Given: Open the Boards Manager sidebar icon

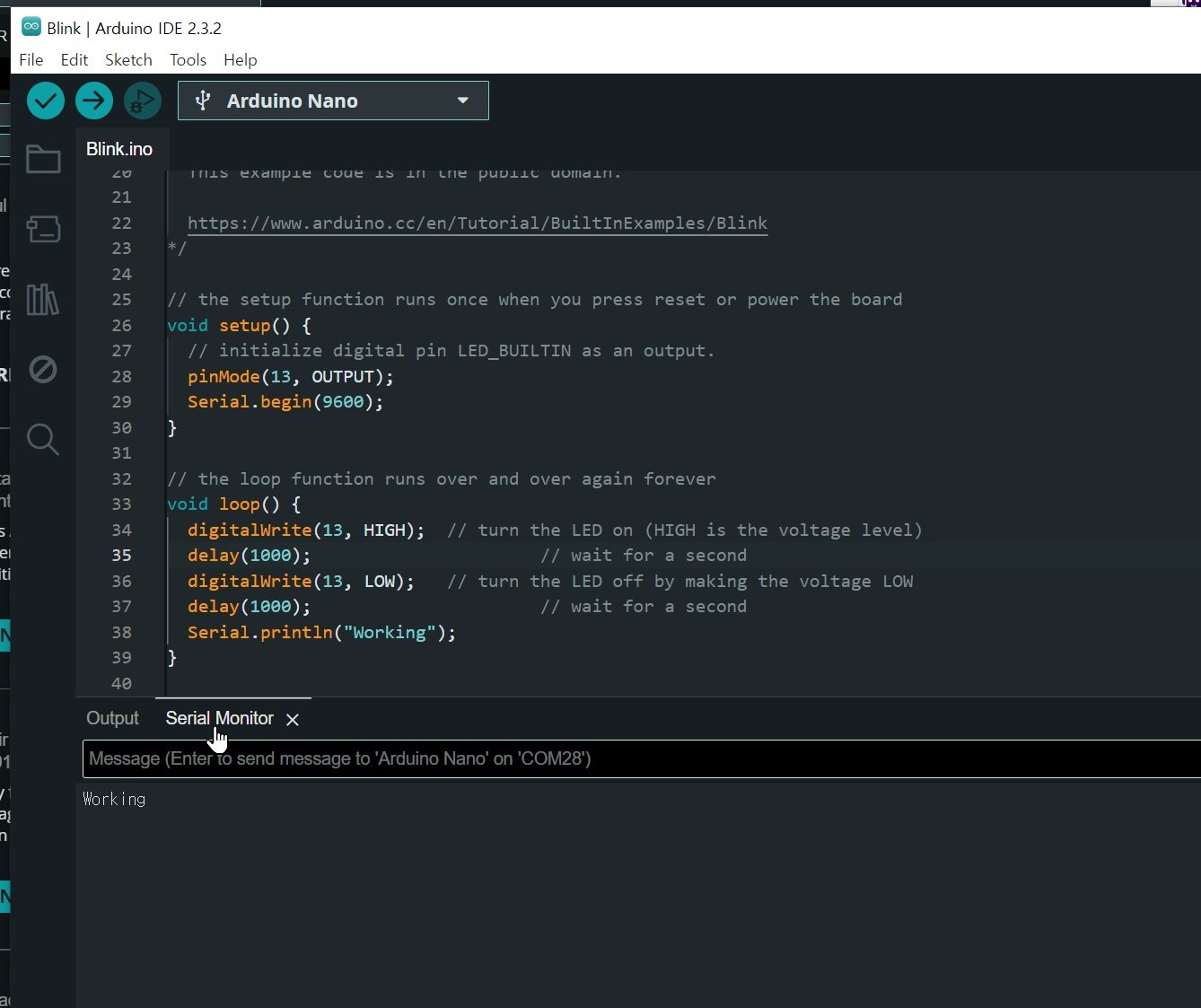Looking at the screenshot, I should [x=43, y=229].
